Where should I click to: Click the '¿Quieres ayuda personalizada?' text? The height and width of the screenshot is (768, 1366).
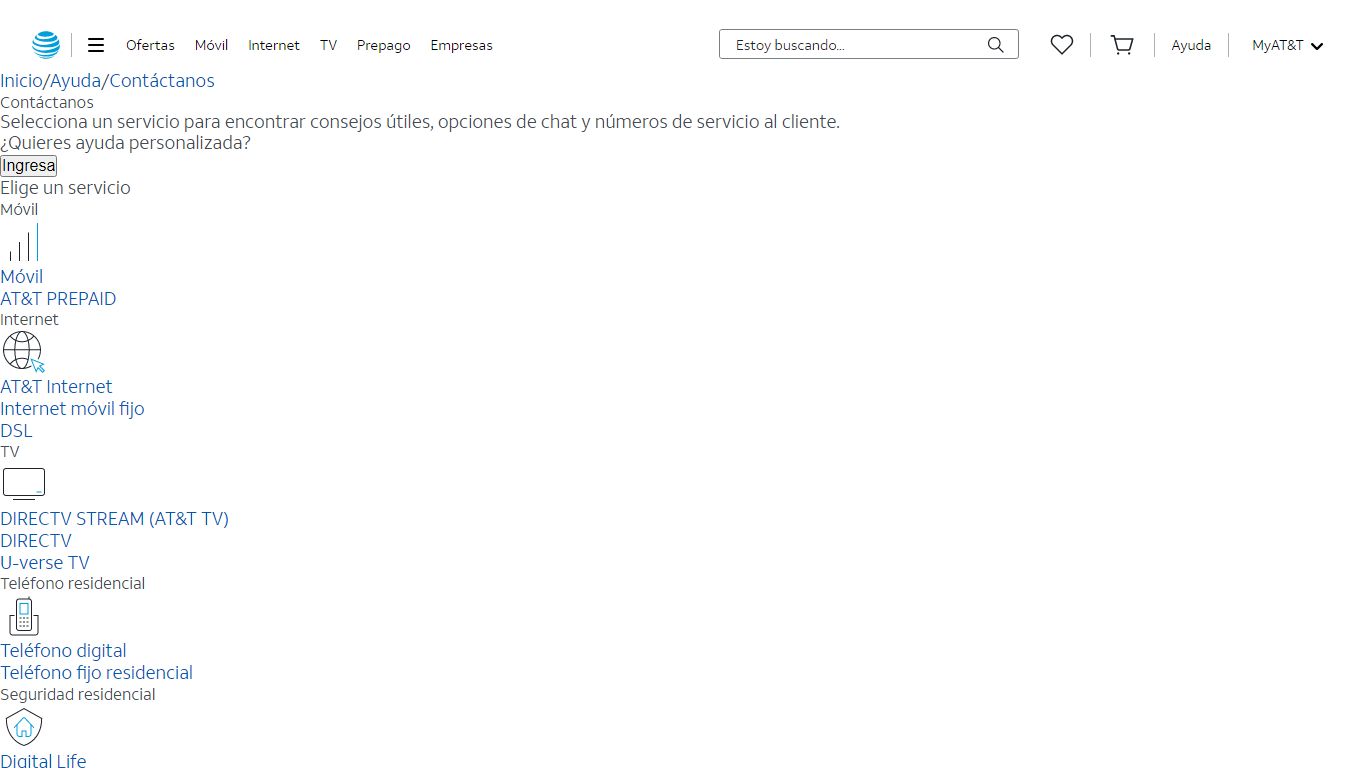125,143
